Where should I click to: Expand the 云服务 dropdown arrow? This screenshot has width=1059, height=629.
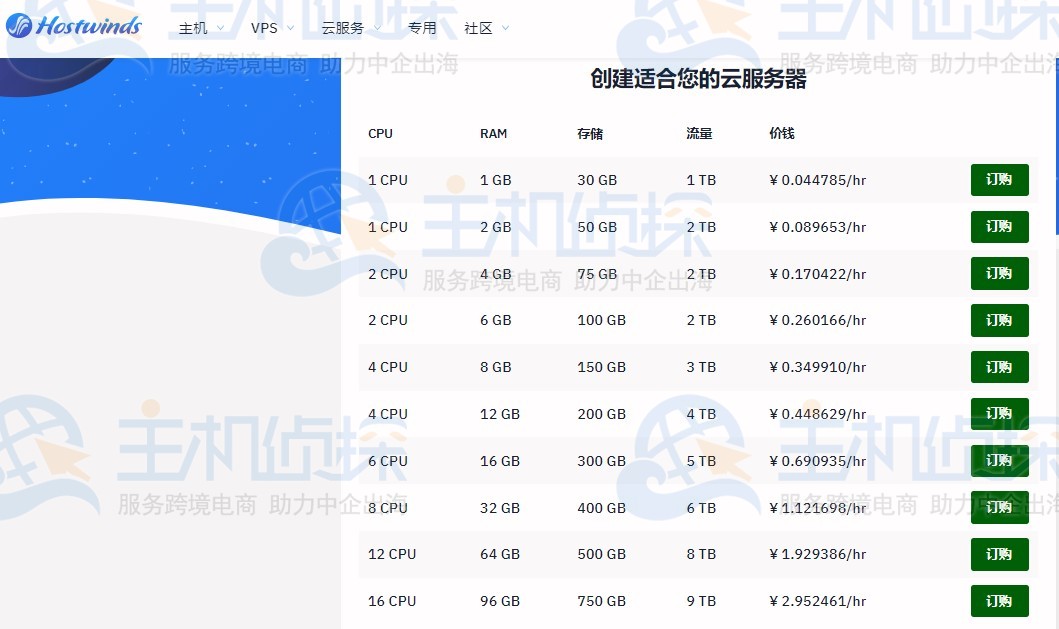[x=376, y=29]
